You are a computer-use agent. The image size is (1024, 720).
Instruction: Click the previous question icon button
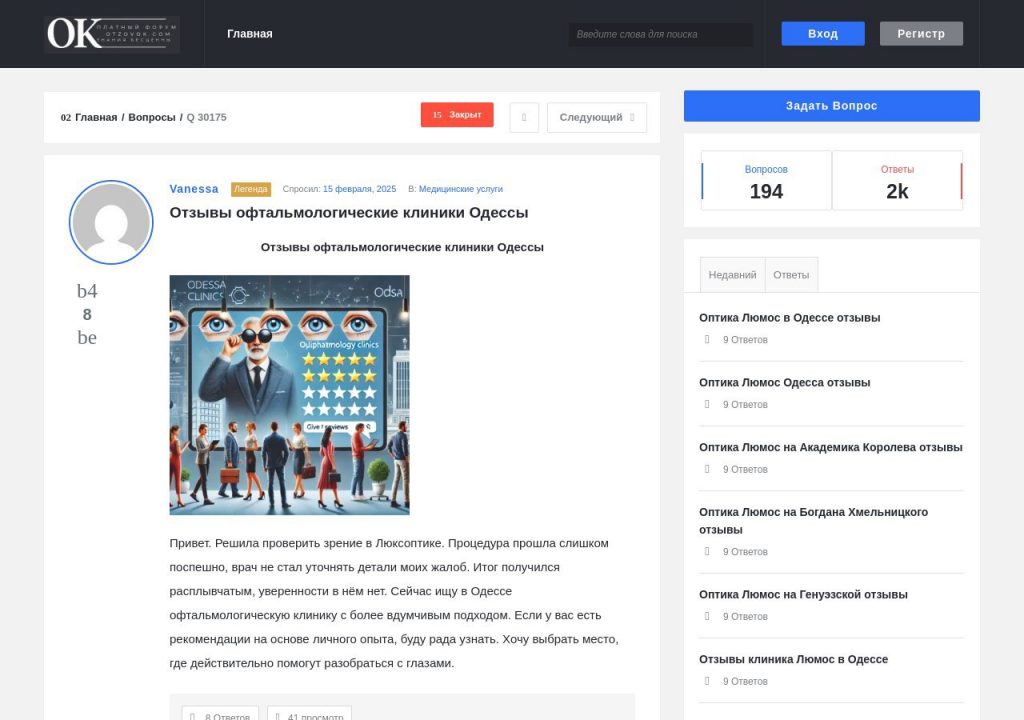coord(524,117)
